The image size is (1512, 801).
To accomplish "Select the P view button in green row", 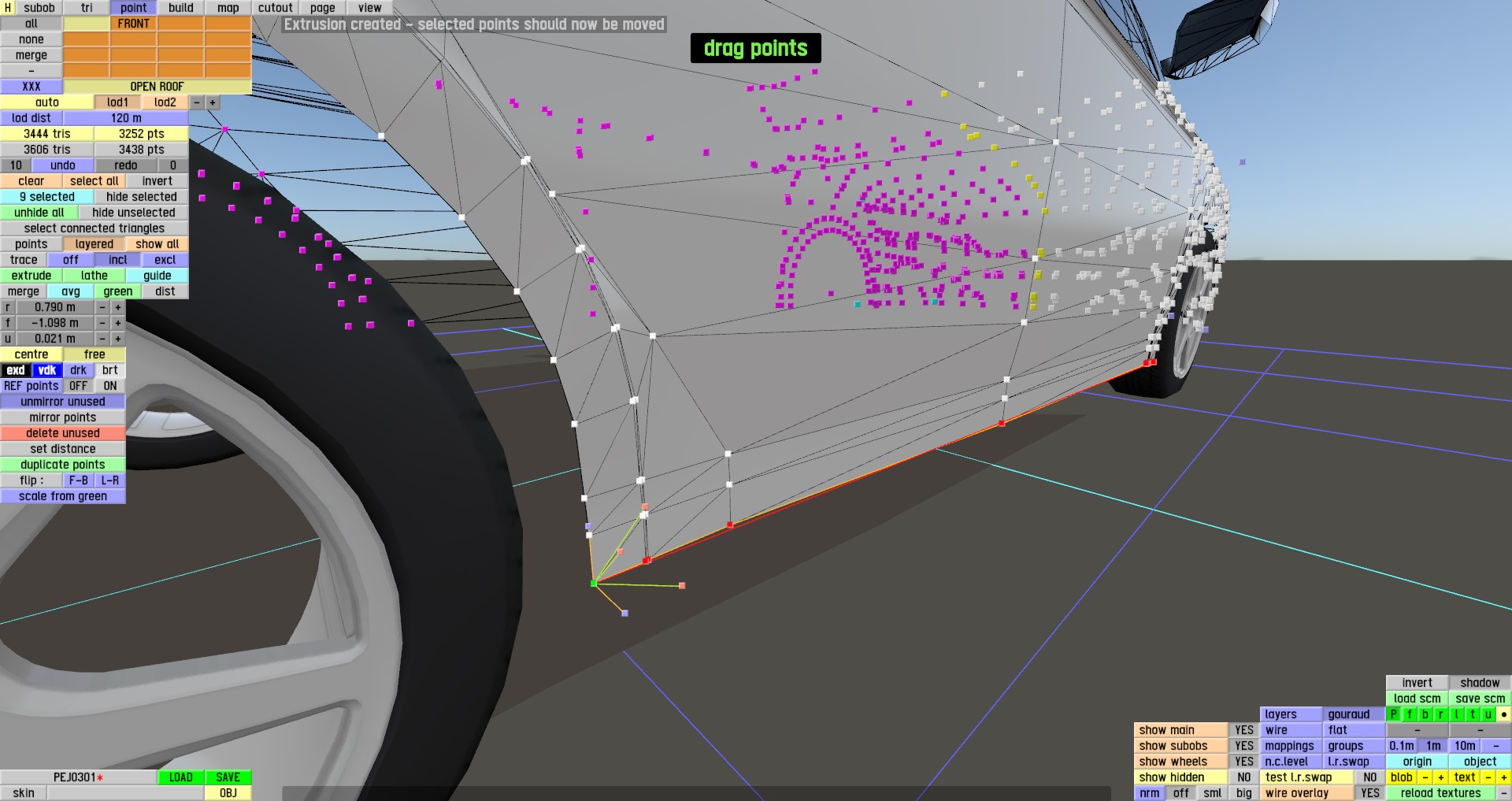I will click(x=1394, y=714).
